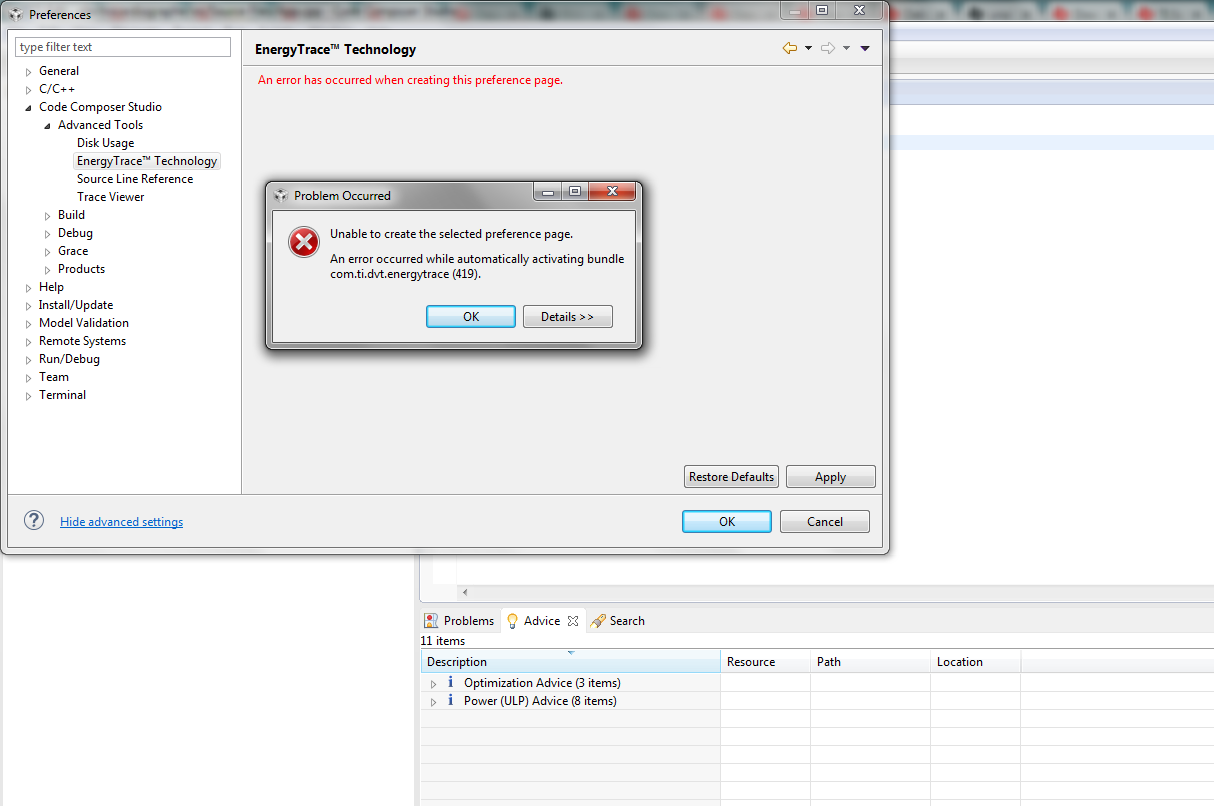Collapse the Code Composer Studio node
The width and height of the screenshot is (1214, 806).
coord(29,108)
